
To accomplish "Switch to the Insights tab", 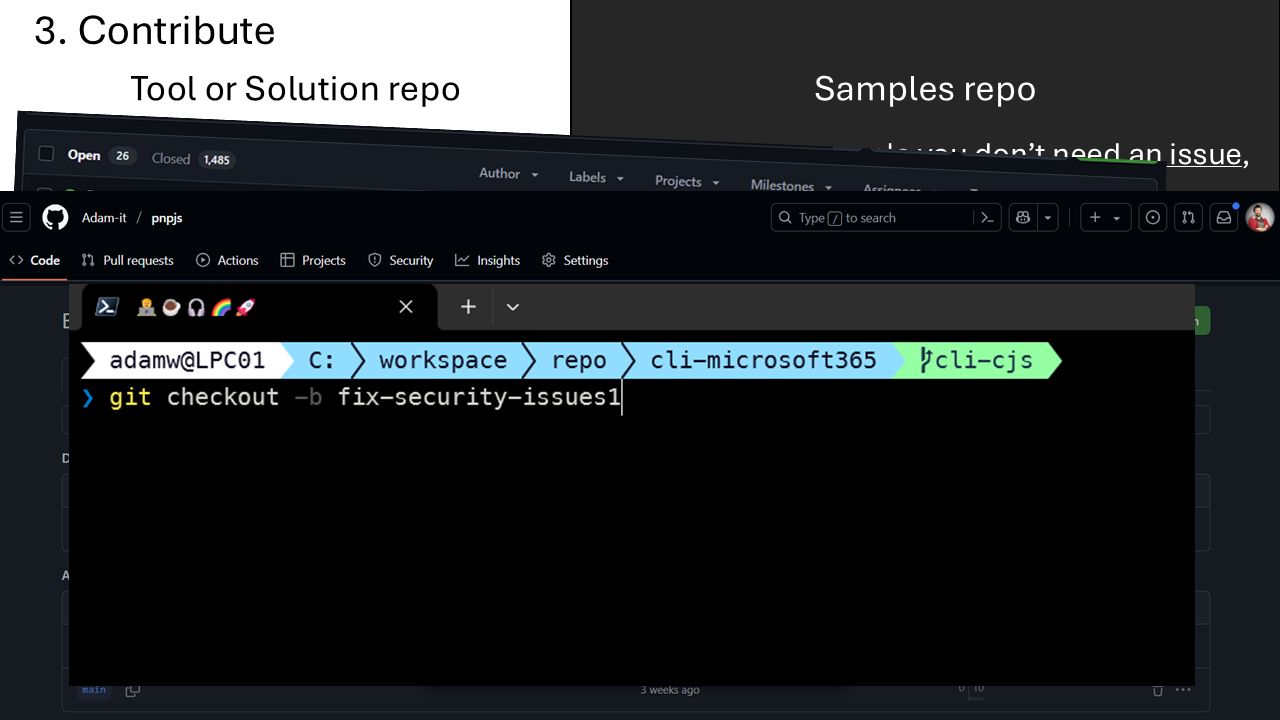I will point(487,260).
